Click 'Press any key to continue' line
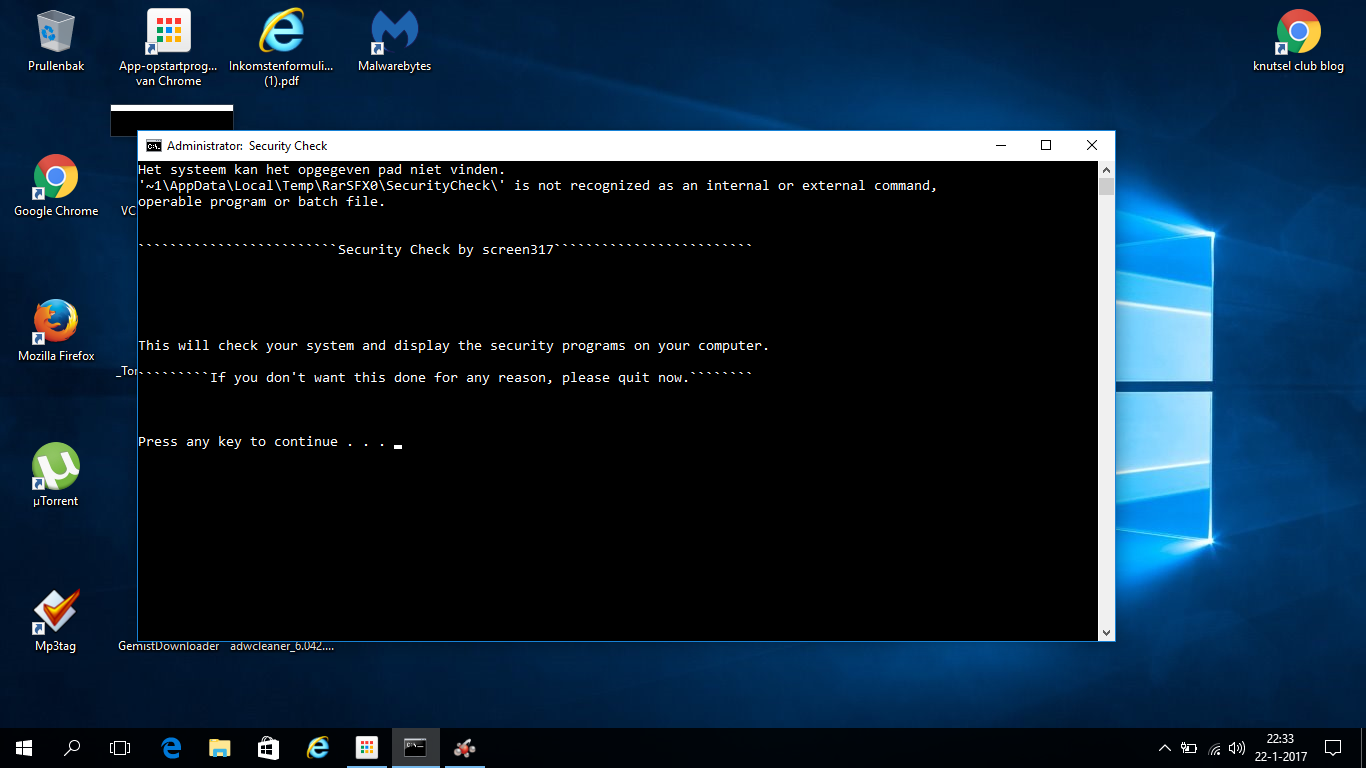This screenshot has width=1366, height=768. pos(262,442)
